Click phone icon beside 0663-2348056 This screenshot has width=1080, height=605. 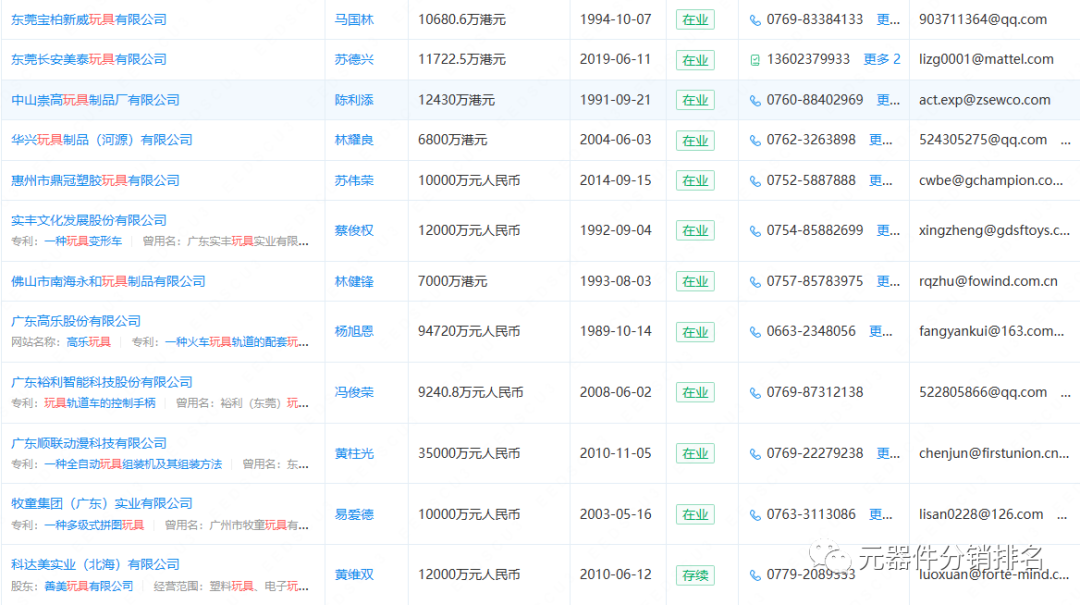[755, 332]
